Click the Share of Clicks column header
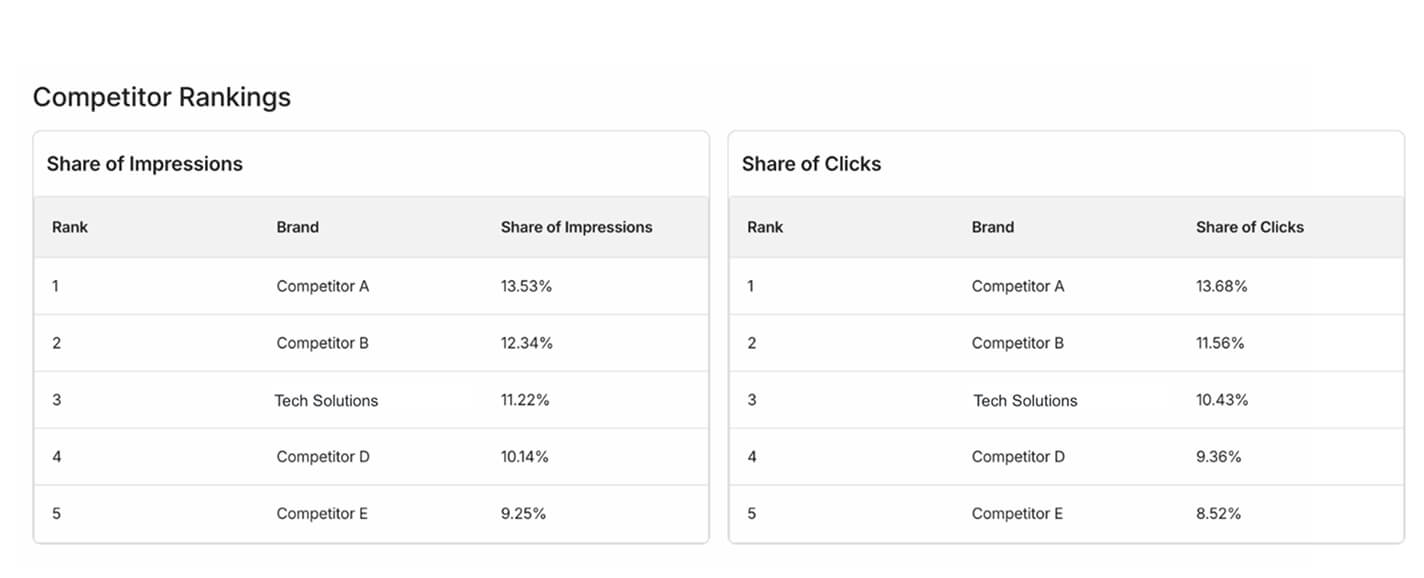The height and width of the screenshot is (578, 1424). (1250, 227)
